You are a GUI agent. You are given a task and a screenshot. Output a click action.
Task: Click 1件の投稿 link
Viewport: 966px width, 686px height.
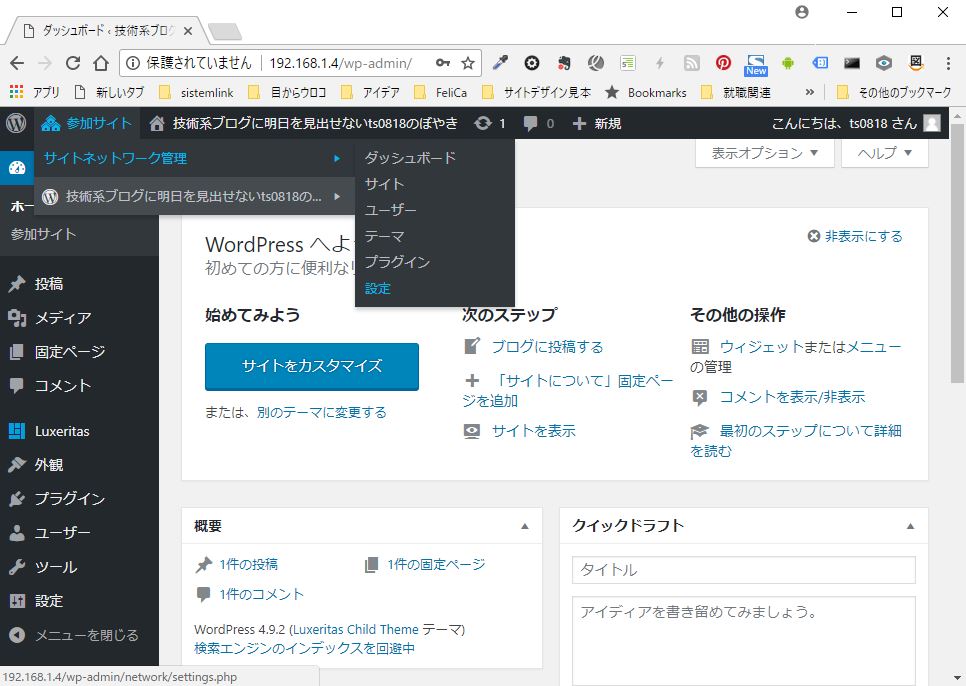point(248,564)
